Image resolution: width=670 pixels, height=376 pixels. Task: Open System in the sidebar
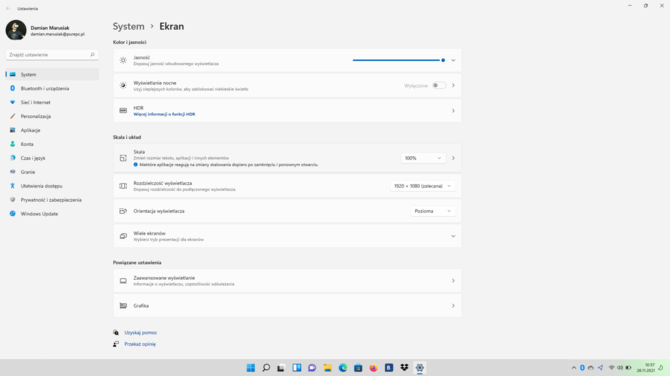pyautogui.click(x=52, y=74)
